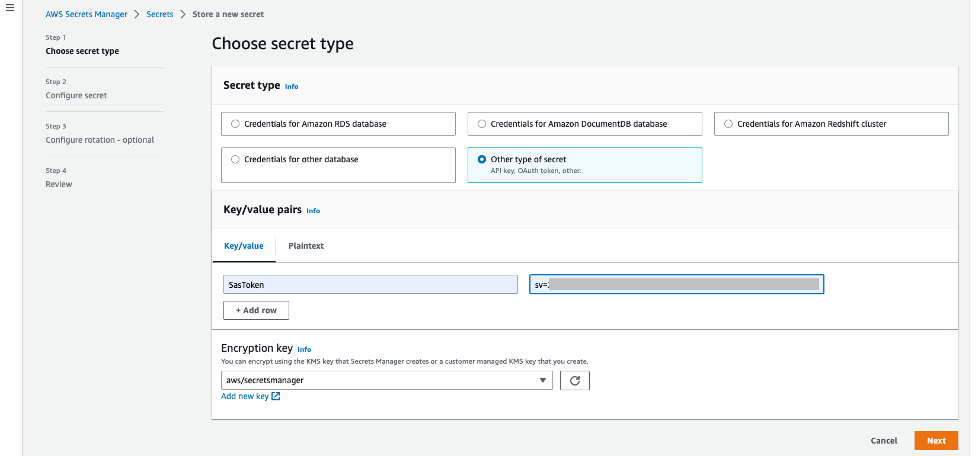The height and width of the screenshot is (456, 977).
Task: Select Credentials for Amazon DocumentDB database
Action: (482, 124)
